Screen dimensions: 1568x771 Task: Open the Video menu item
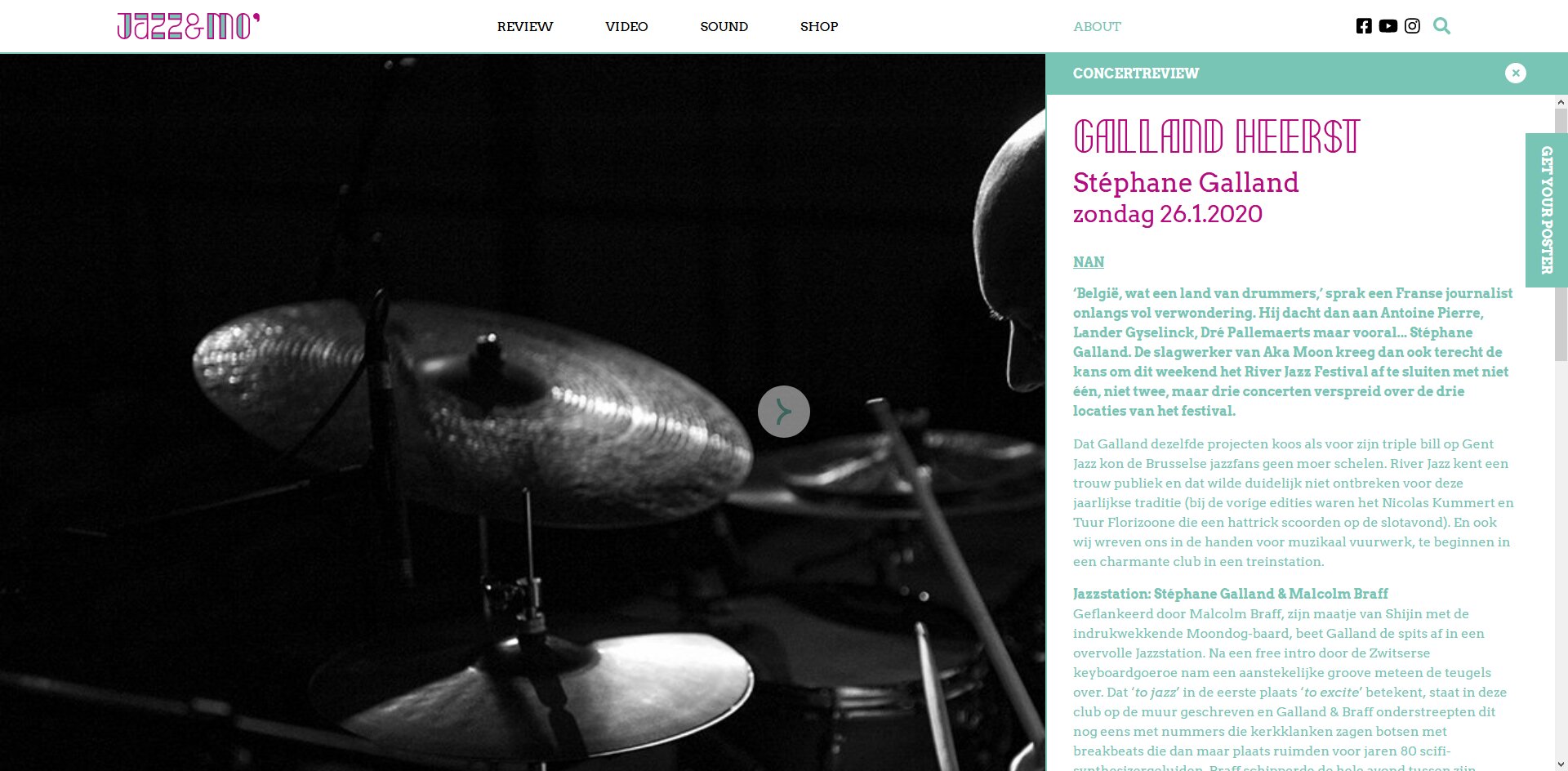tap(626, 26)
